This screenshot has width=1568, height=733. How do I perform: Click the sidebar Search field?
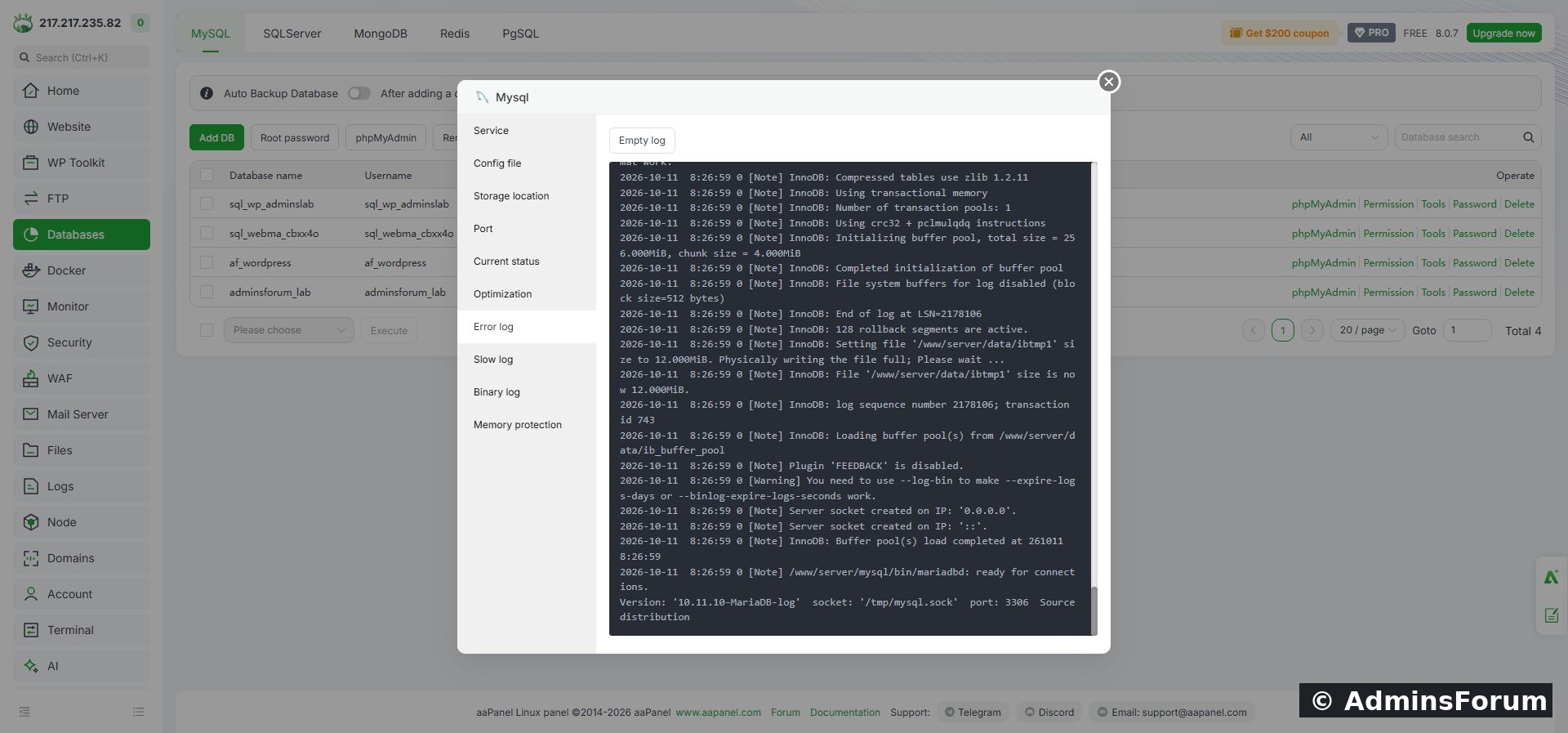[x=82, y=57]
